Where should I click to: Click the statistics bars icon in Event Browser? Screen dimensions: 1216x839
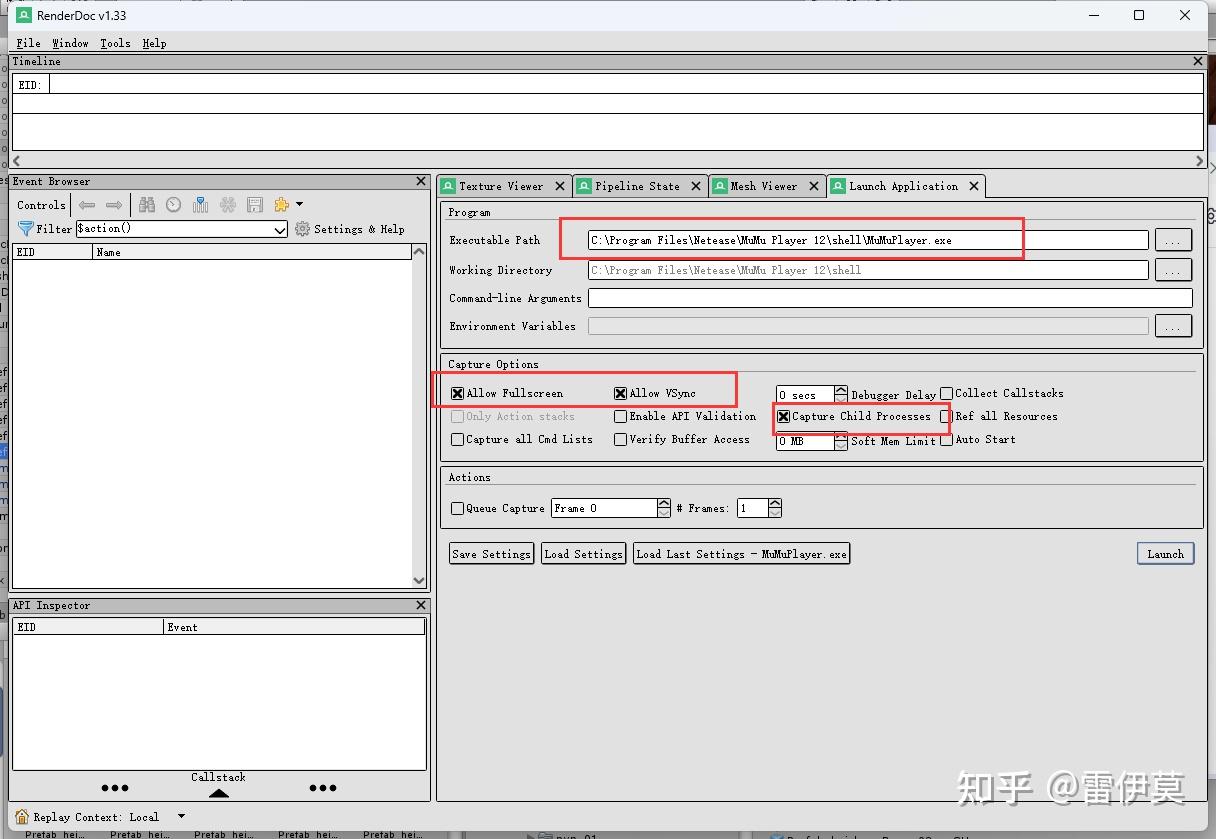[199, 205]
